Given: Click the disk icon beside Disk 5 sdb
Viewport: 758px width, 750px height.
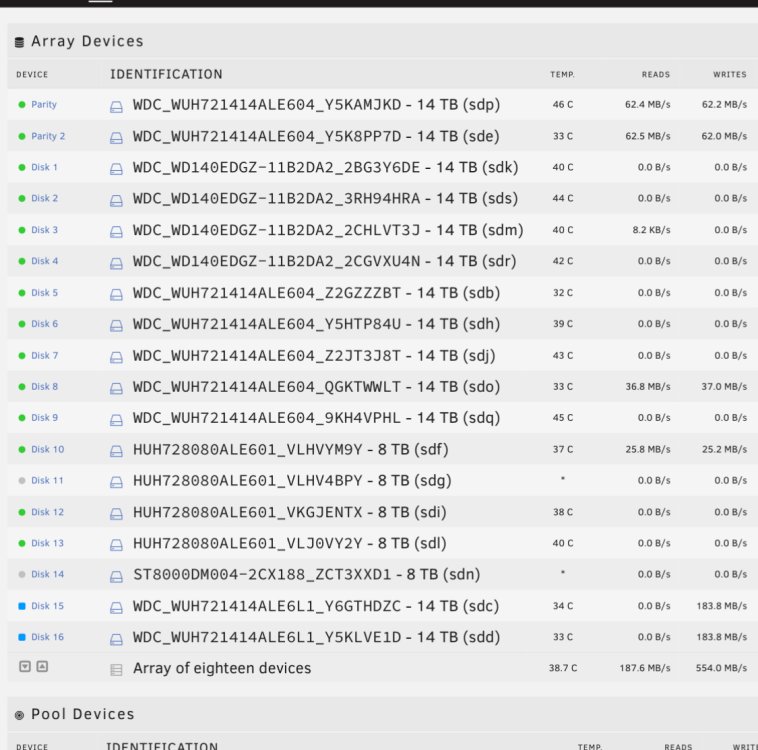Looking at the screenshot, I should pos(116,295).
